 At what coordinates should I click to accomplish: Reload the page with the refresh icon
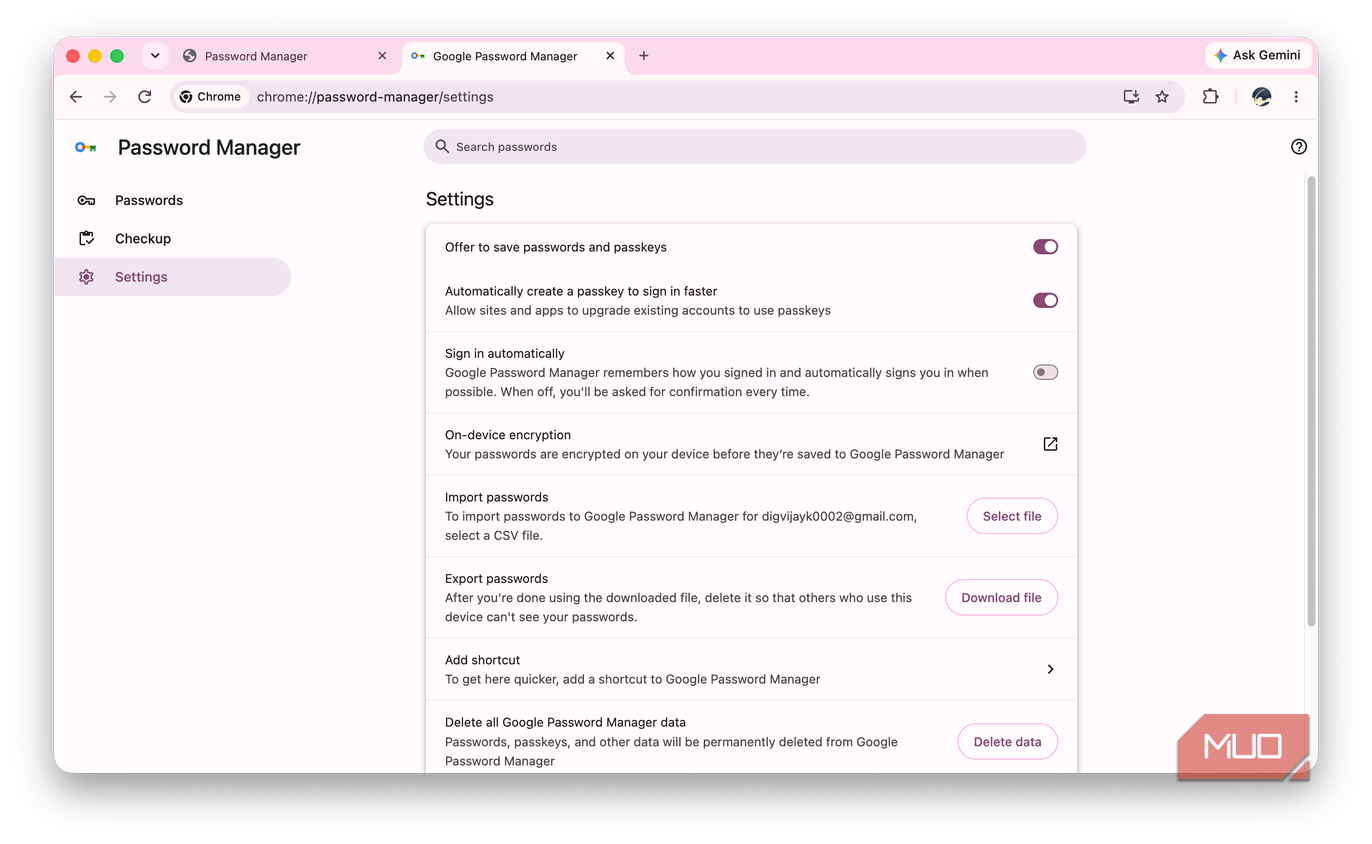point(145,97)
